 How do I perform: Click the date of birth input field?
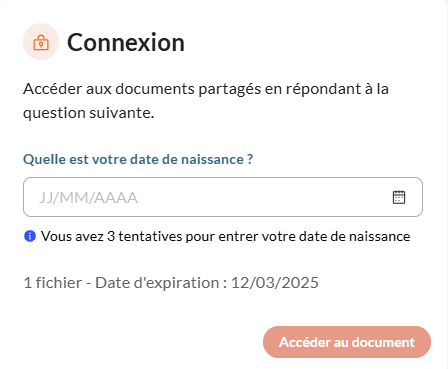(223, 197)
